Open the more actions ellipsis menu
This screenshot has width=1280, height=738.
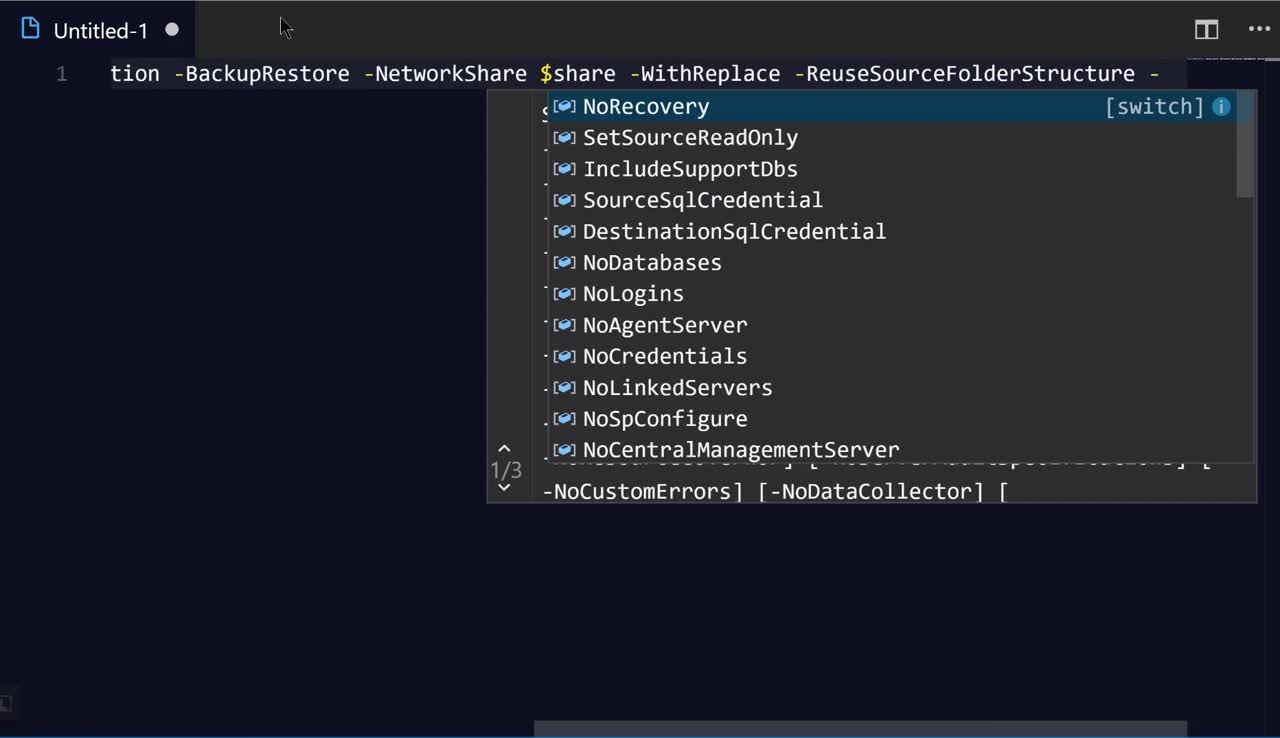[1259, 30]
